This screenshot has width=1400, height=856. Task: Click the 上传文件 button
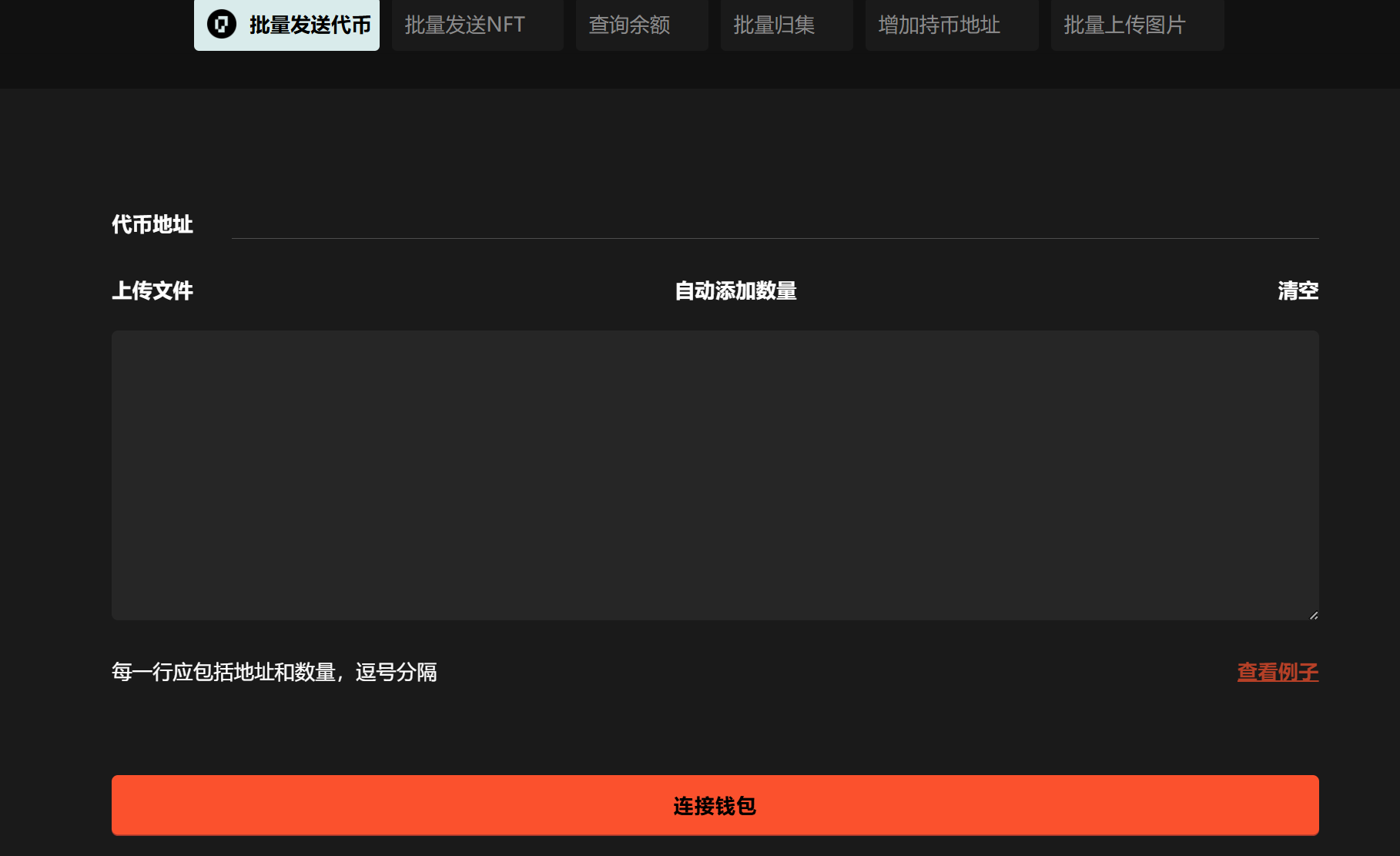coord(152,290)
